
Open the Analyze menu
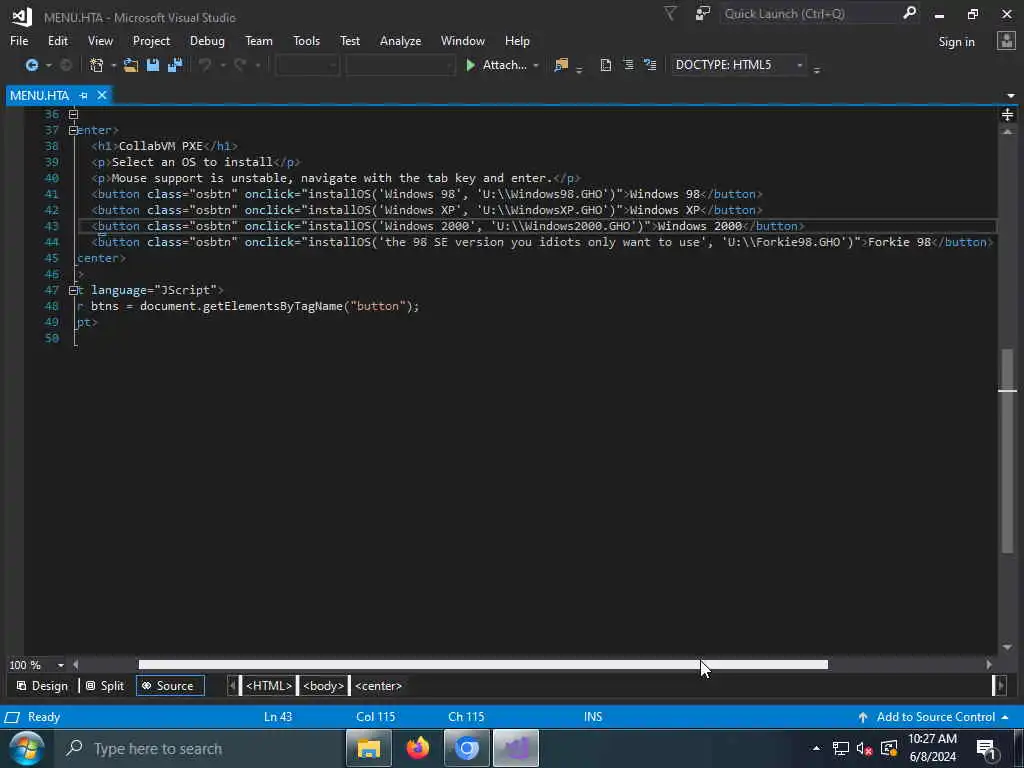click(x=400, y=40)
